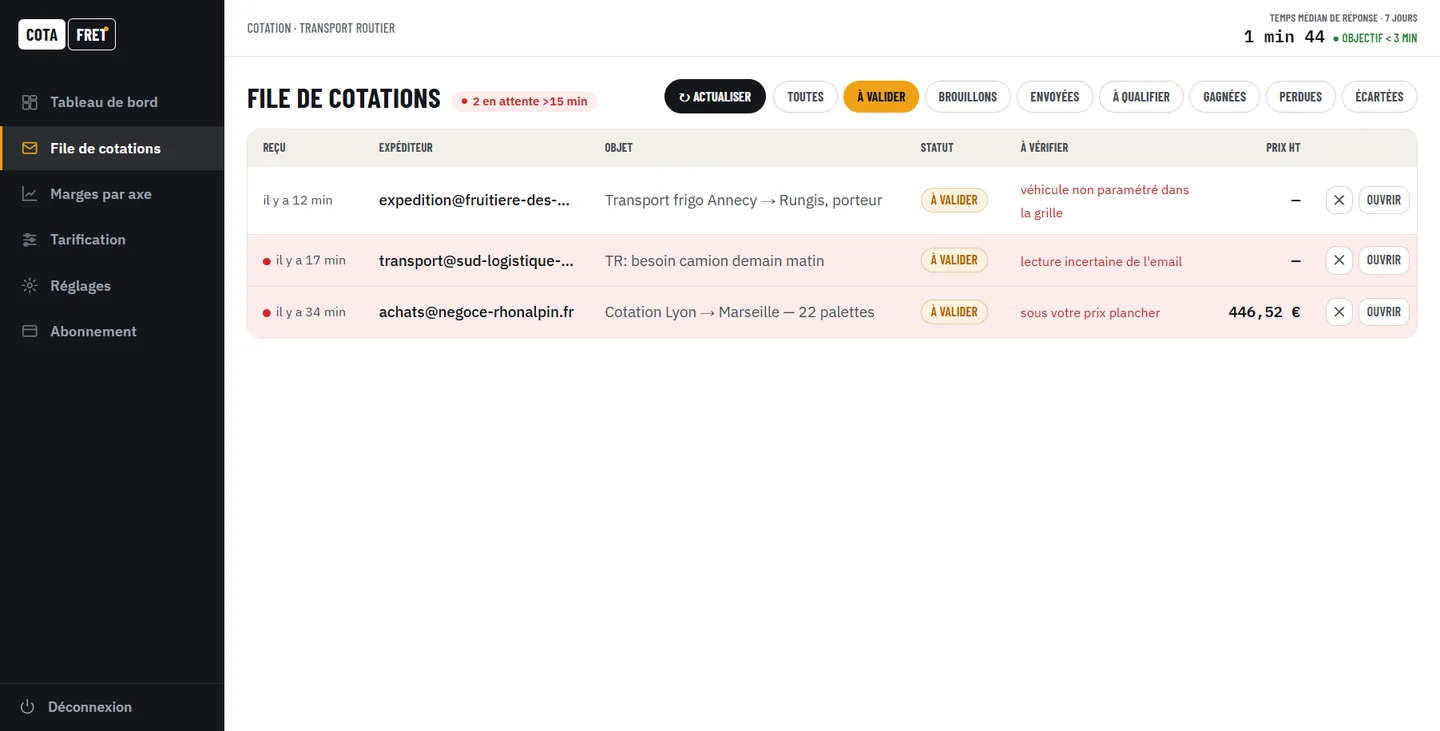Switch to À qualifier filter

point(1141,97)
